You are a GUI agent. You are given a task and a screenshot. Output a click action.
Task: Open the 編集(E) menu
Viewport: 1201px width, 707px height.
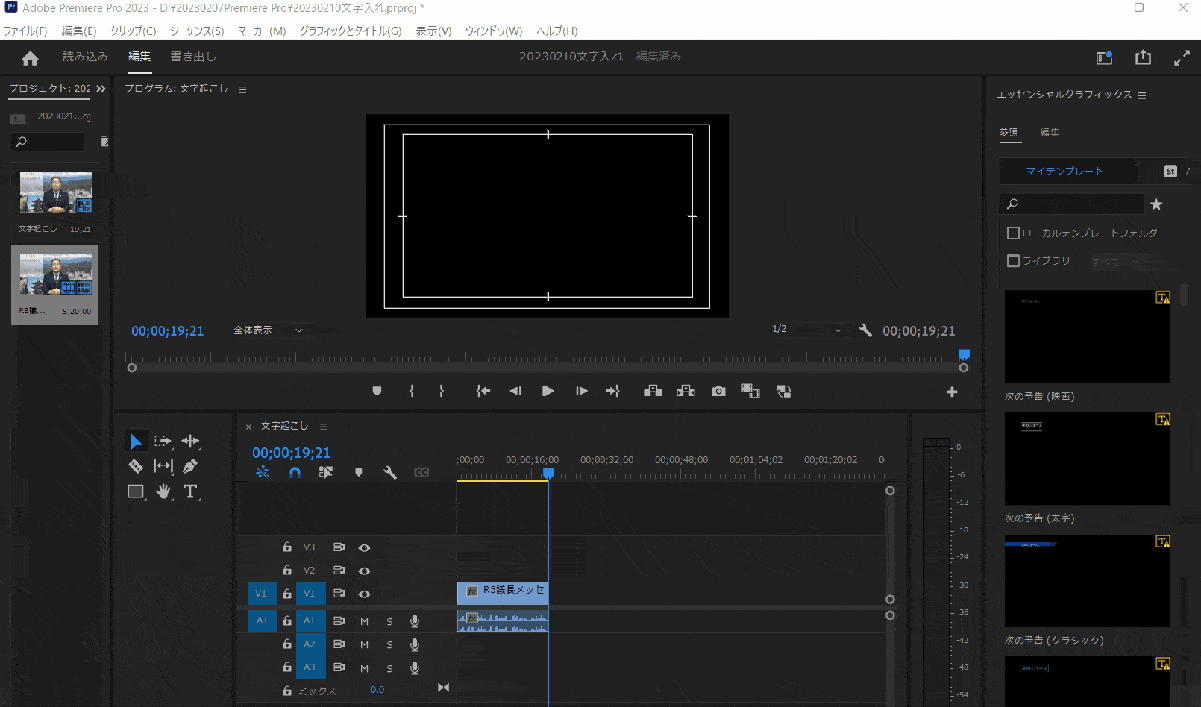pos(79,31)
